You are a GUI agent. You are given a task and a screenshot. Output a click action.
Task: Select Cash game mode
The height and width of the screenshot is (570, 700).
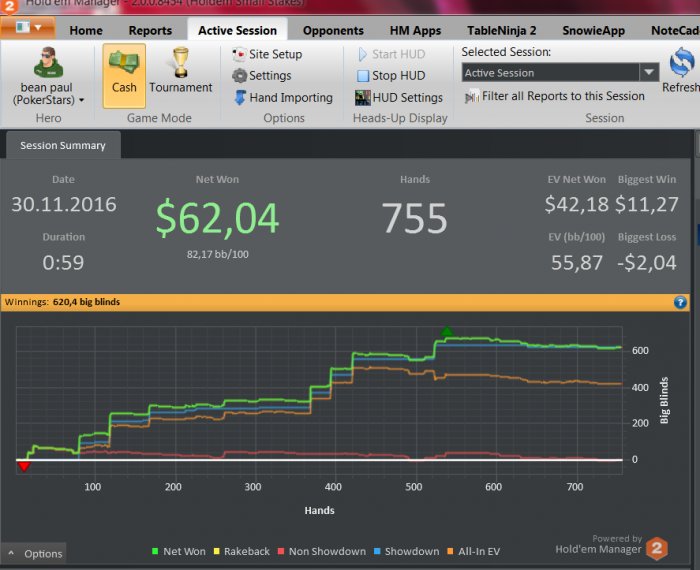tap(124, 75)
